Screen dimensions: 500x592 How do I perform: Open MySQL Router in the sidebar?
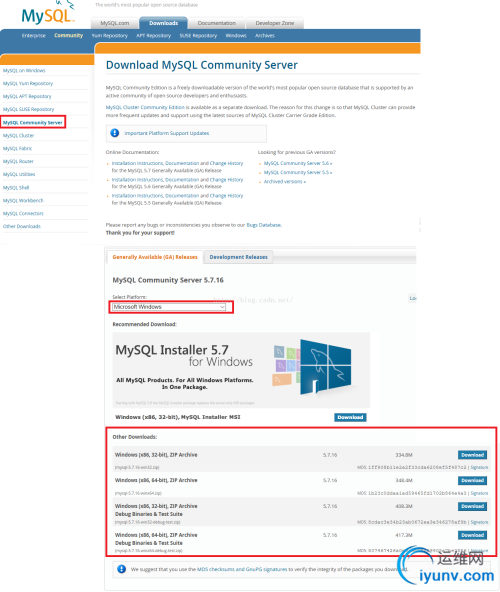click(x=18, y=161)
